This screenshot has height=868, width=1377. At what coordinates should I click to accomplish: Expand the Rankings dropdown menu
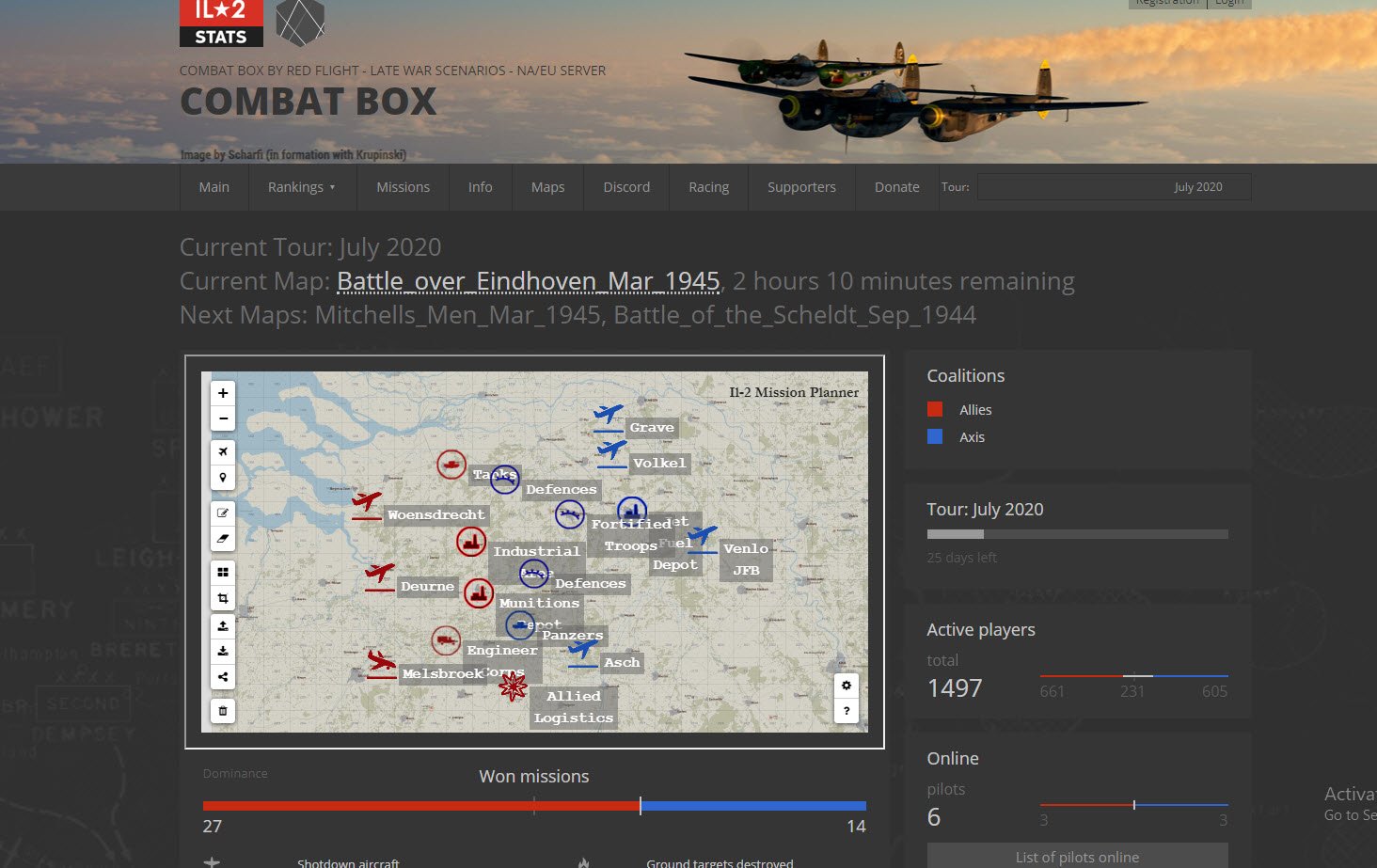[x=301, y=187]
